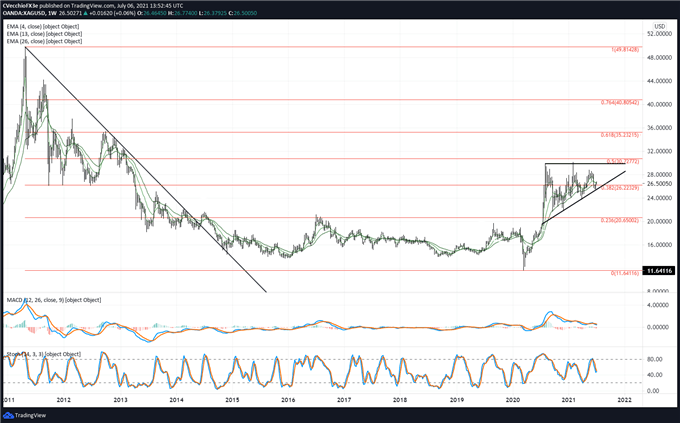
Task: Select the EMA (13, close) indicator legend
Action: click(x=44, y=34)
